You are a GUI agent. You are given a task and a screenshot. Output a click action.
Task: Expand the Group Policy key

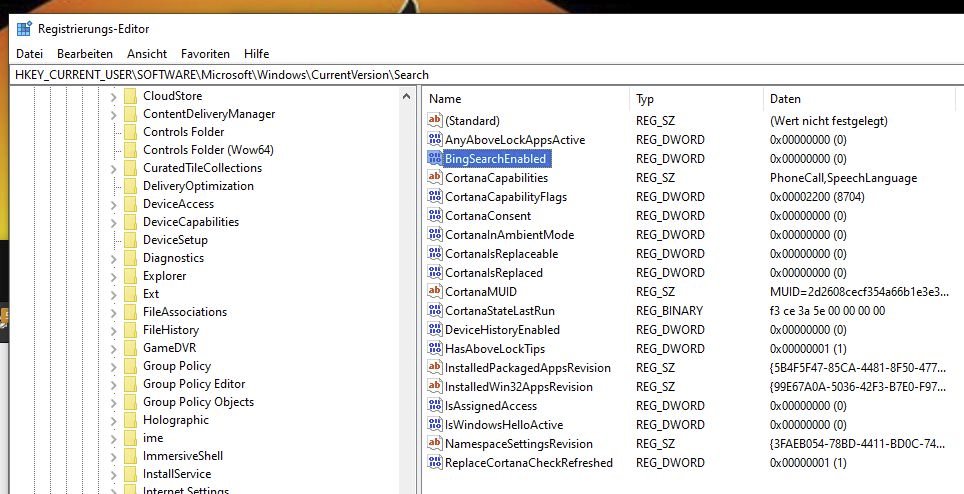tap(113, 366)
